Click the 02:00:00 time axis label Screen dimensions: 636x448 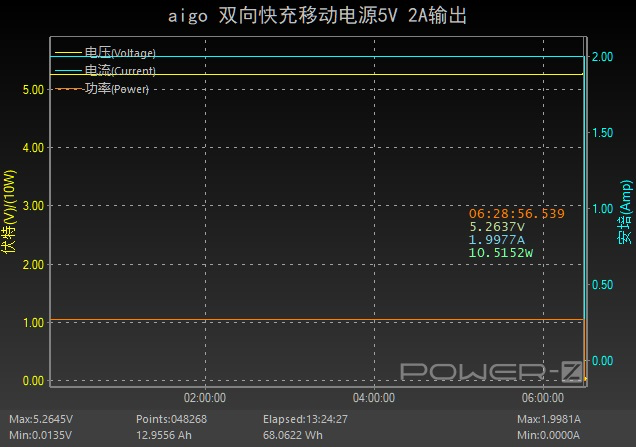click(x=205, y=398)
